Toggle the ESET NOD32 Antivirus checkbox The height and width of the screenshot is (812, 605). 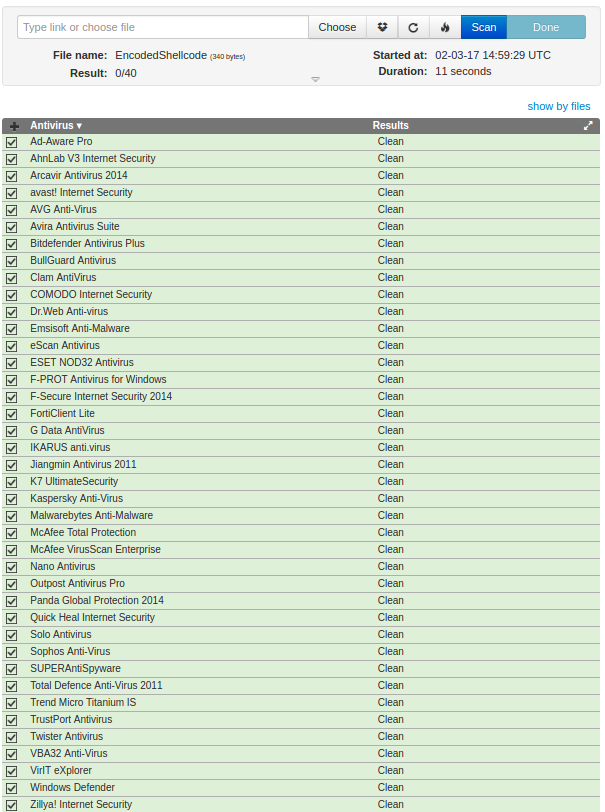12,364
